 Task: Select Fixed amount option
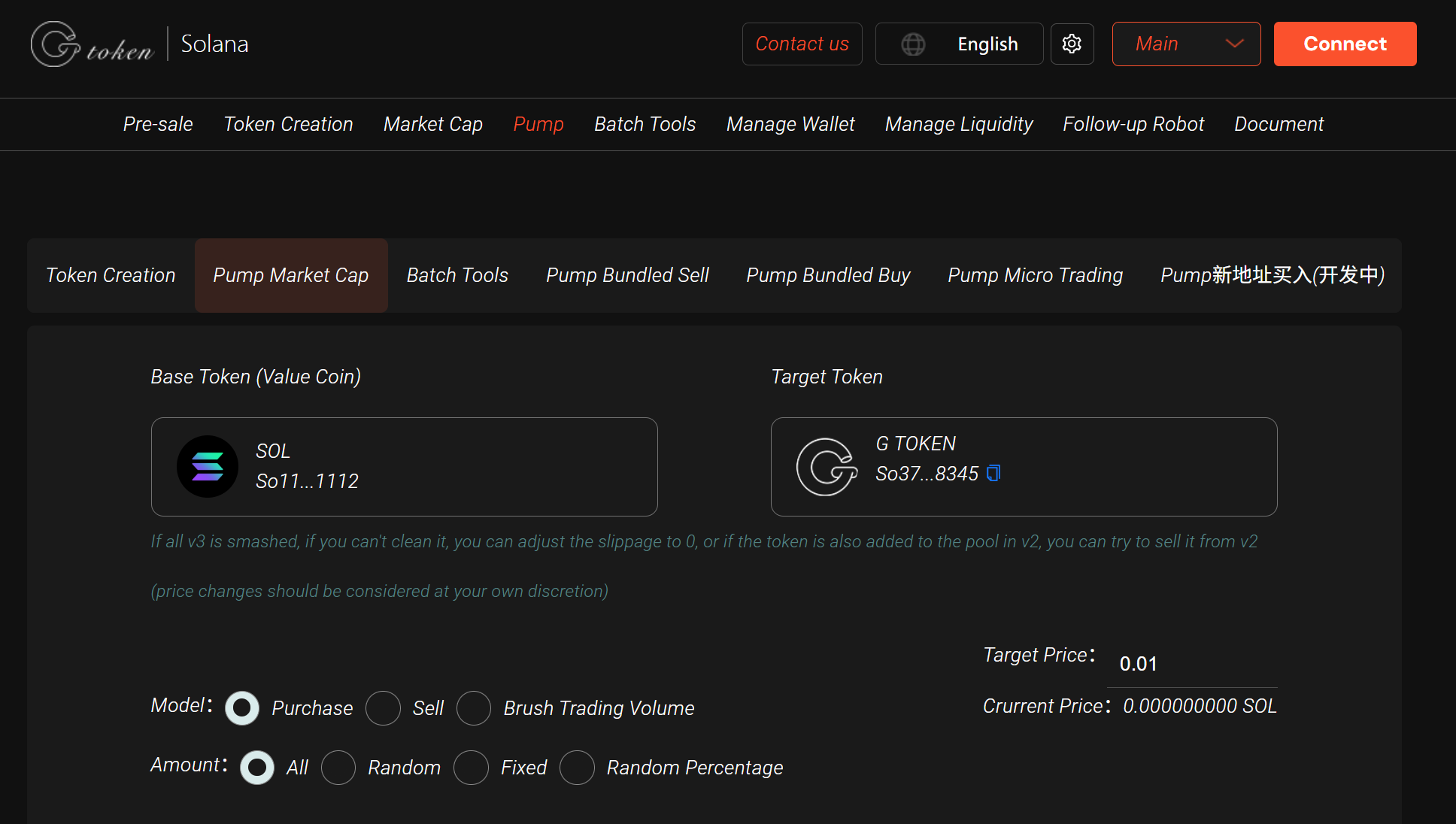click(472, 767)
